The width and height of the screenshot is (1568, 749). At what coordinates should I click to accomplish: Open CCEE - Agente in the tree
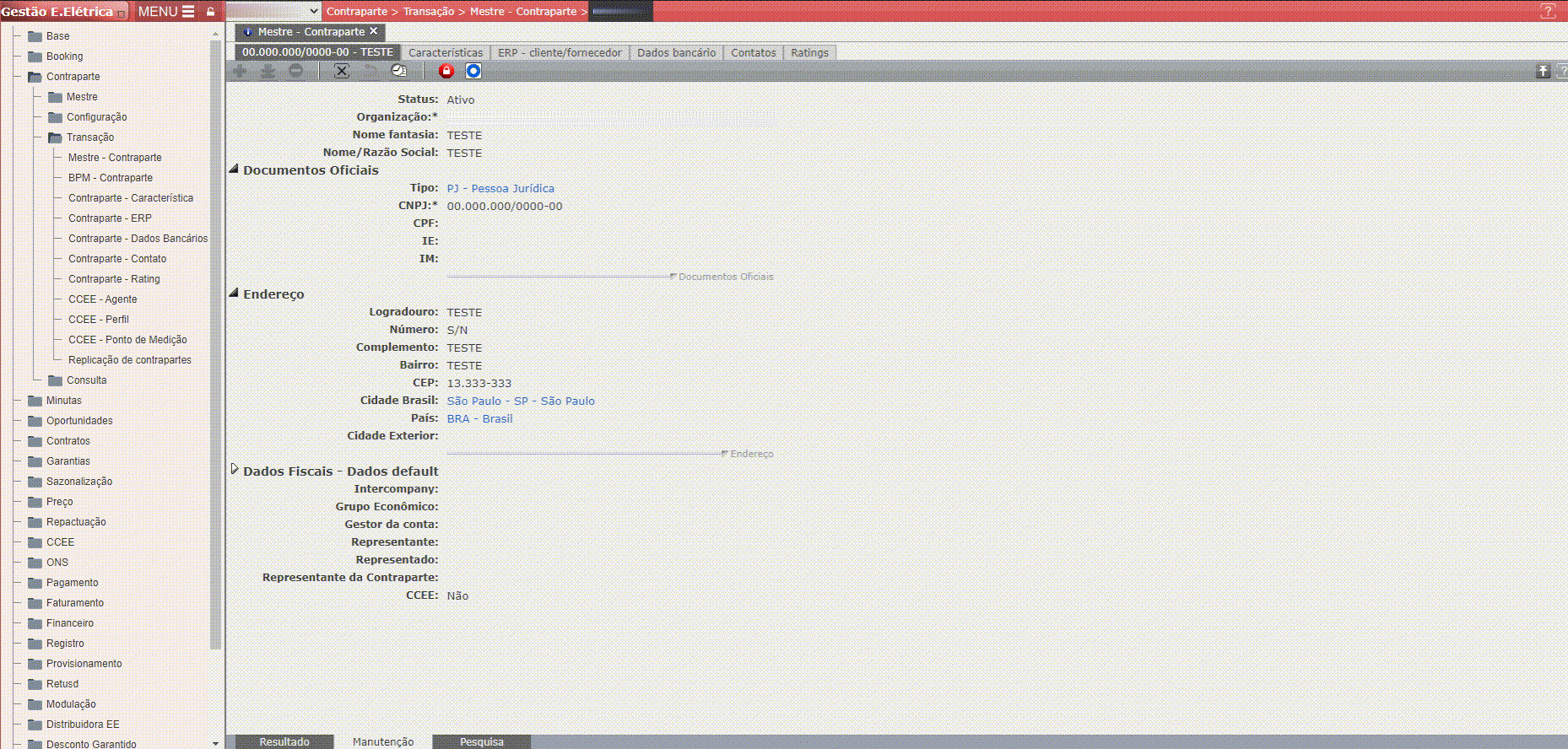[x=102, y=299]
